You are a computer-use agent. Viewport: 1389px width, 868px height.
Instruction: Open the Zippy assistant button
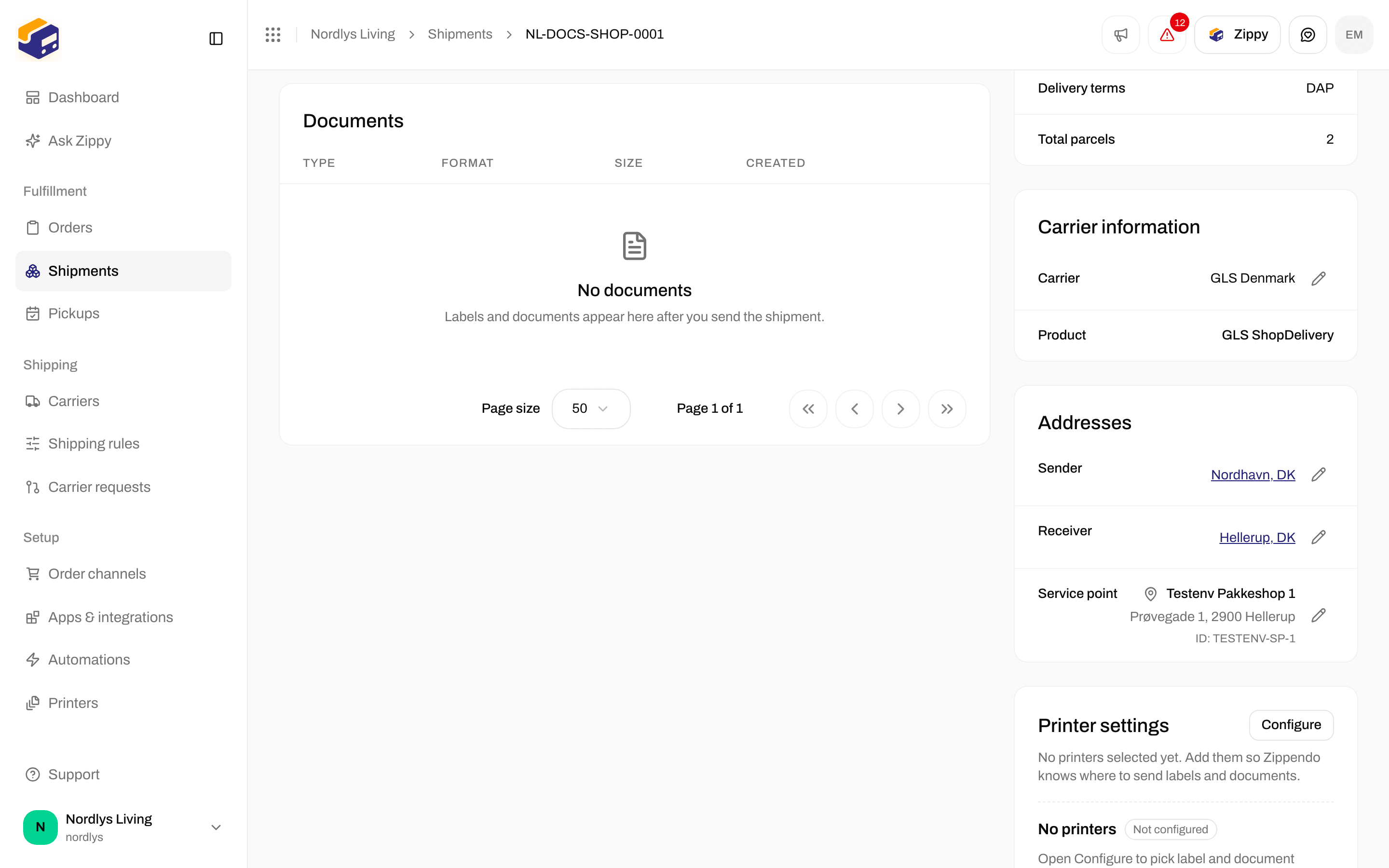1238,34
